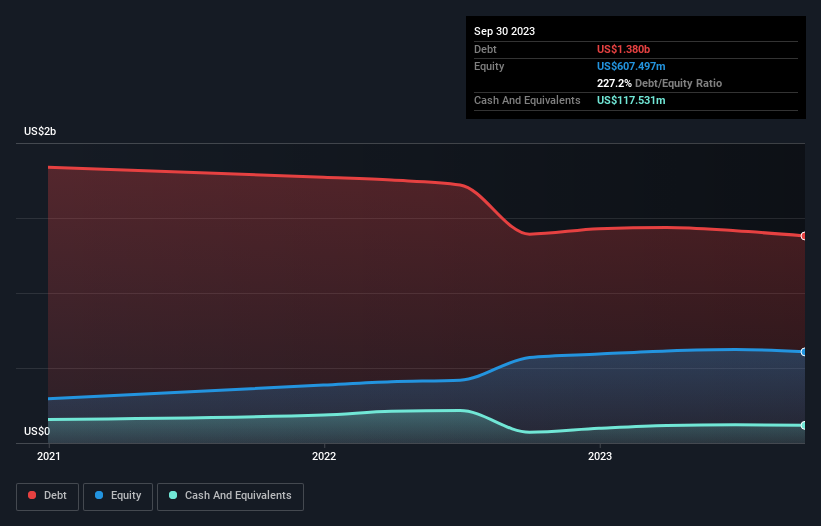This screenshot has height=526, width=821.
Task: Click the US$0 y-axis label
Action: tap(37, 431)
